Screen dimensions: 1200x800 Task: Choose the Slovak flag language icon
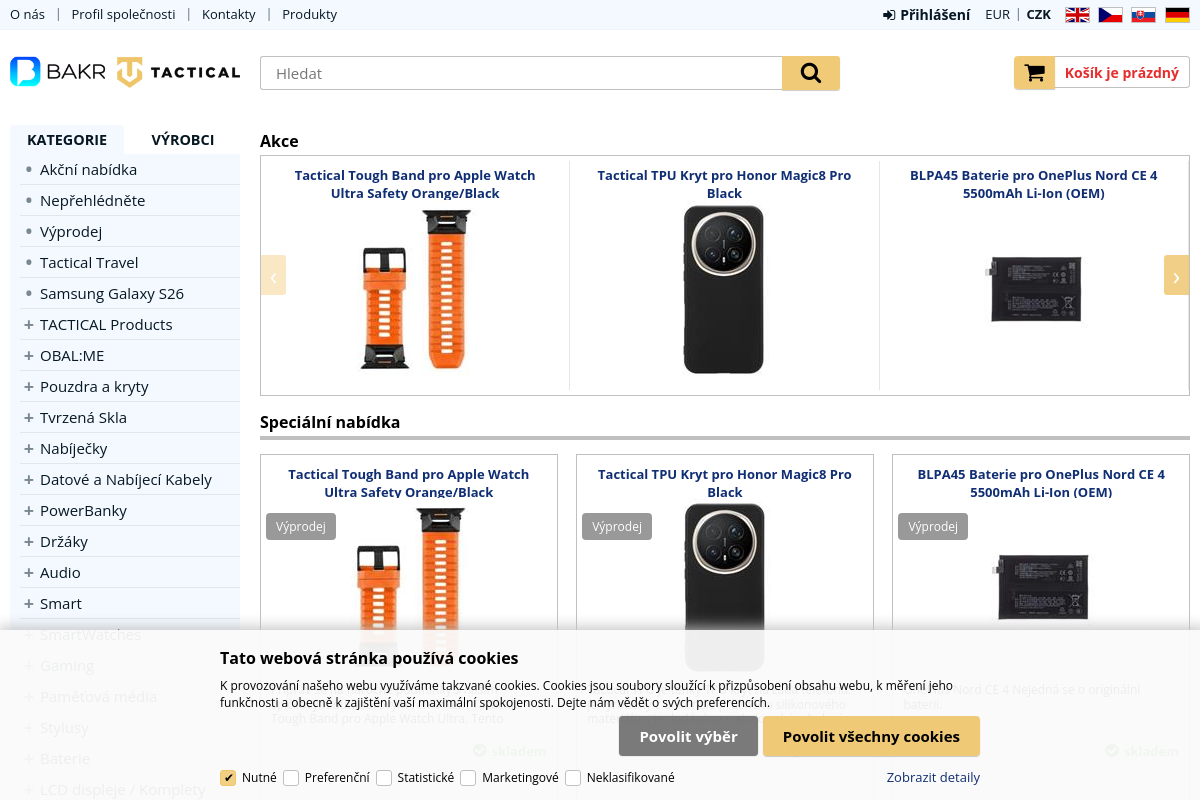[x=1143, y=15]
